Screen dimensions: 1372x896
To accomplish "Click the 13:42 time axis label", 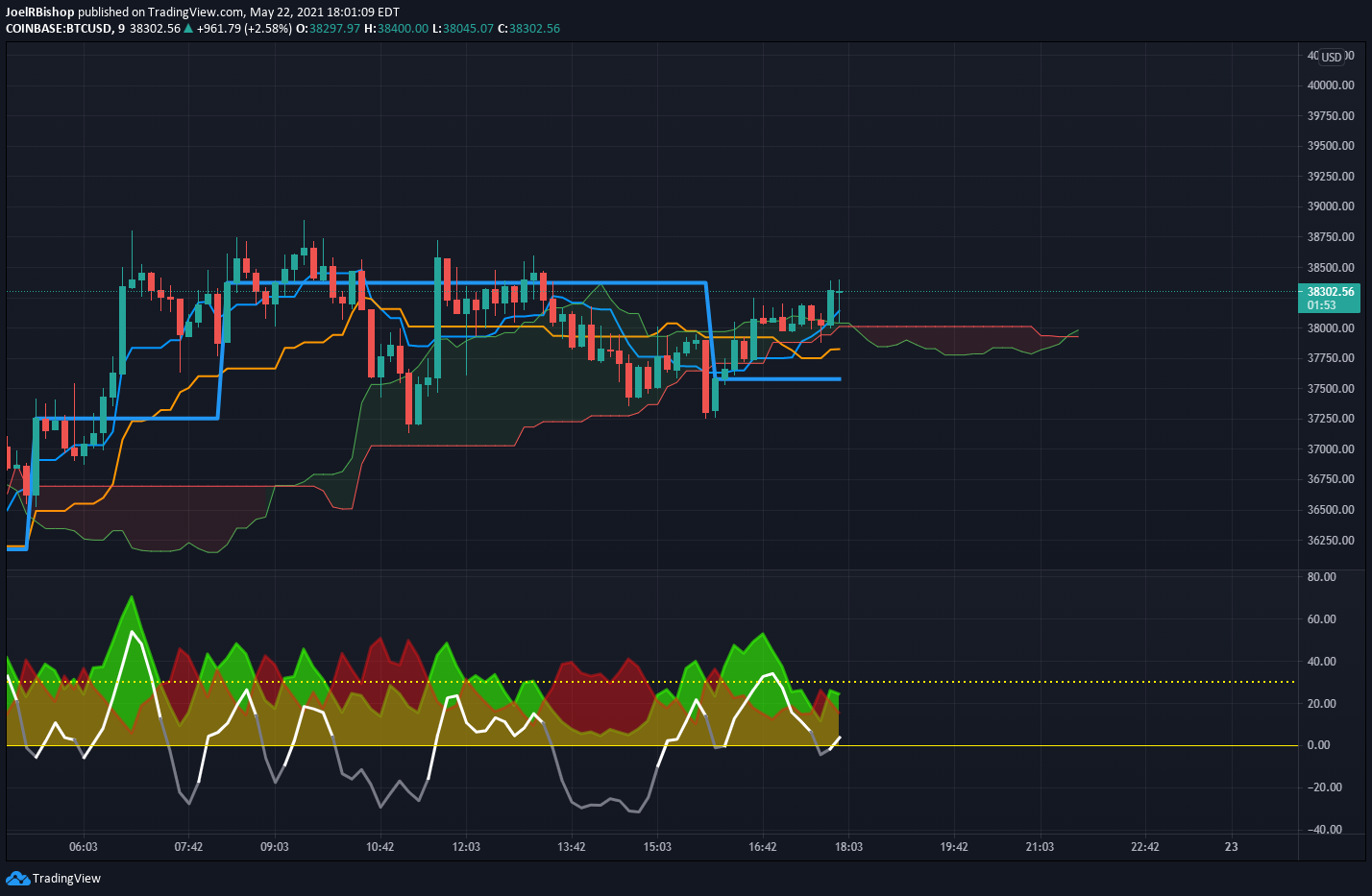I will 571,847.
